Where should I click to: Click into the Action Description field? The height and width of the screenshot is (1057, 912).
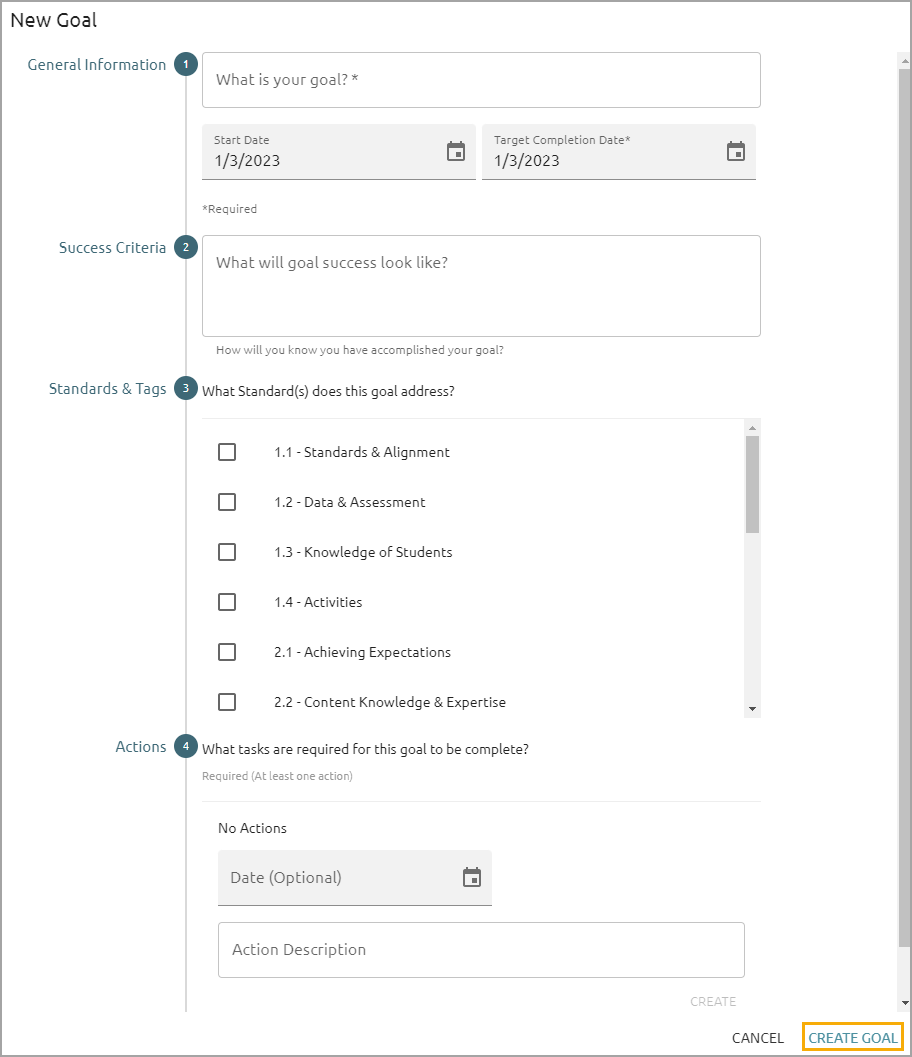[481, 950]
